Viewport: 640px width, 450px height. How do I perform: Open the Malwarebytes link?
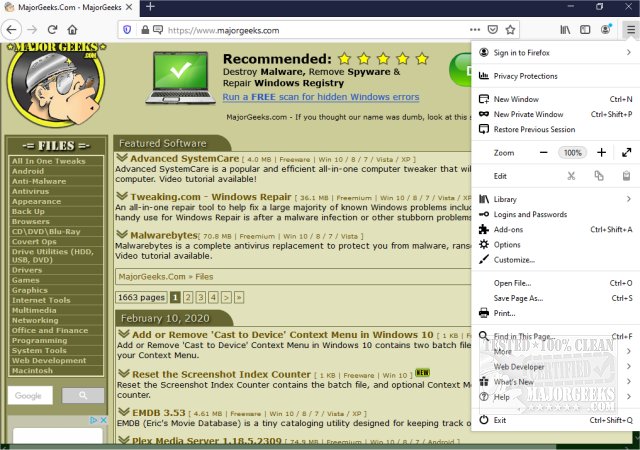164,235
